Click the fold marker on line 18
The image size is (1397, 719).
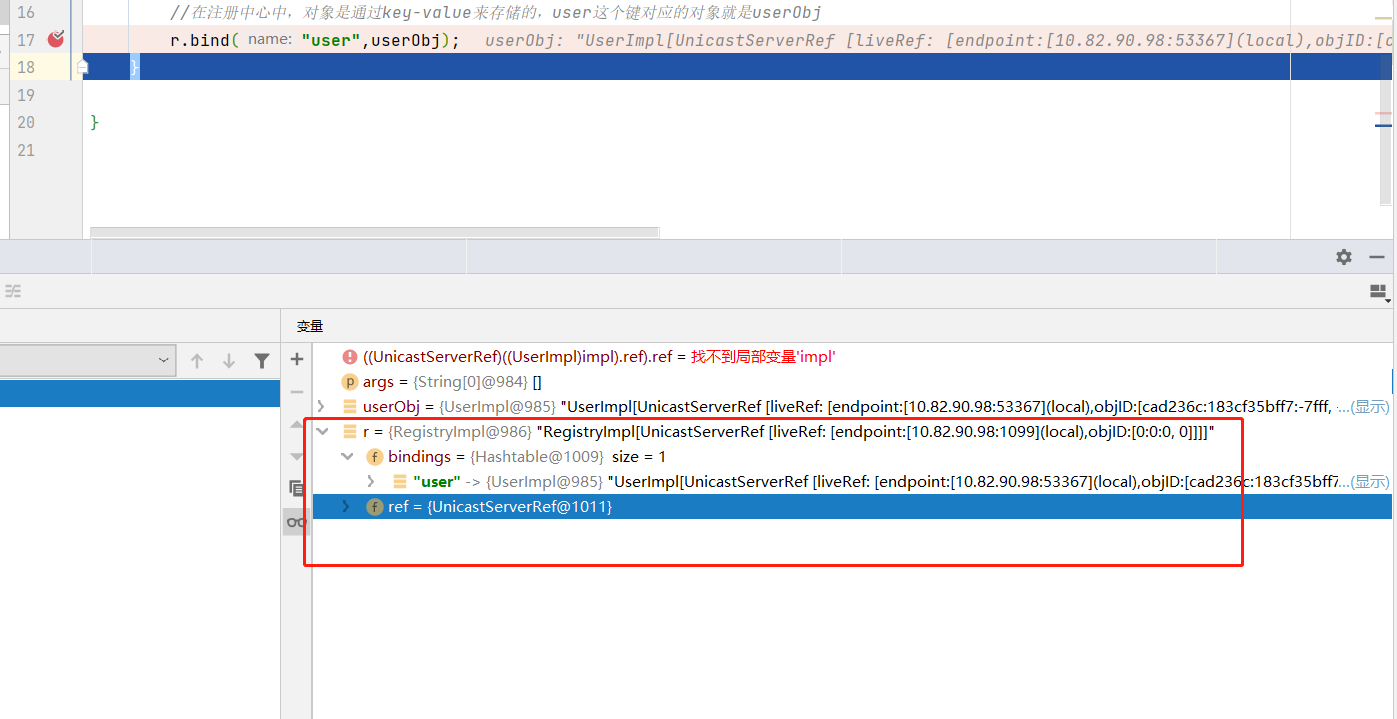pyautogui.click(x=83, y=67)
